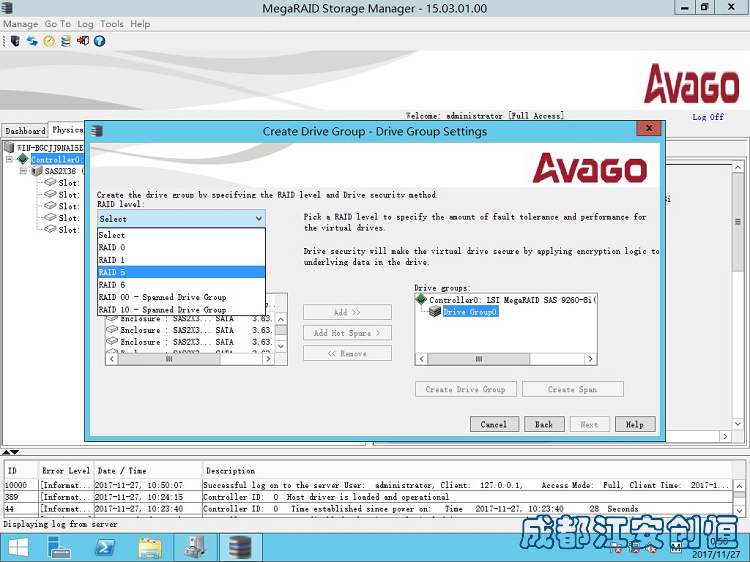Open the Manage menu
Viewport: 750px width, 562px height.
[x=21, y=24]
